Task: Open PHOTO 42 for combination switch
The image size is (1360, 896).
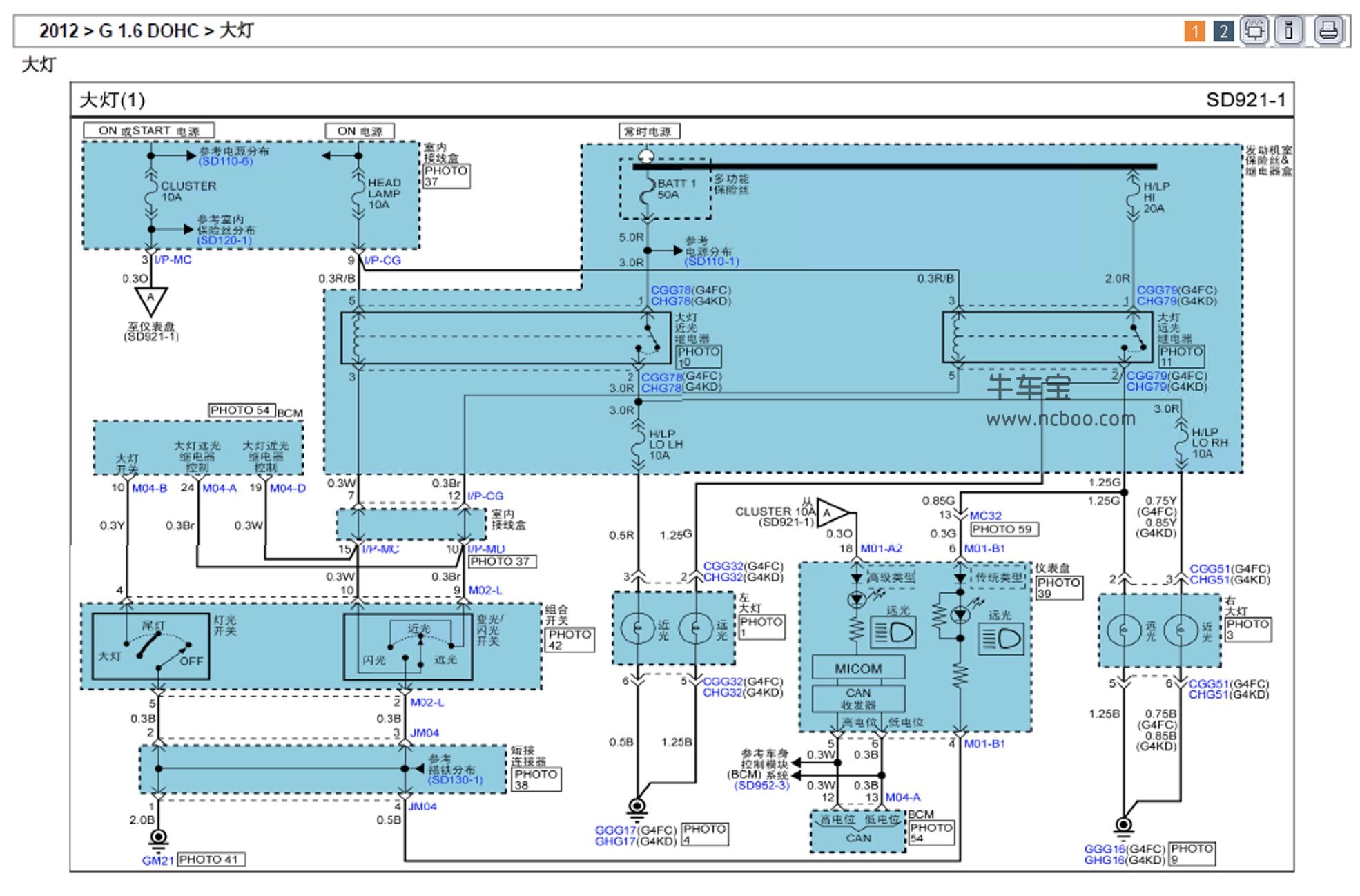Action: coord(570,640)
